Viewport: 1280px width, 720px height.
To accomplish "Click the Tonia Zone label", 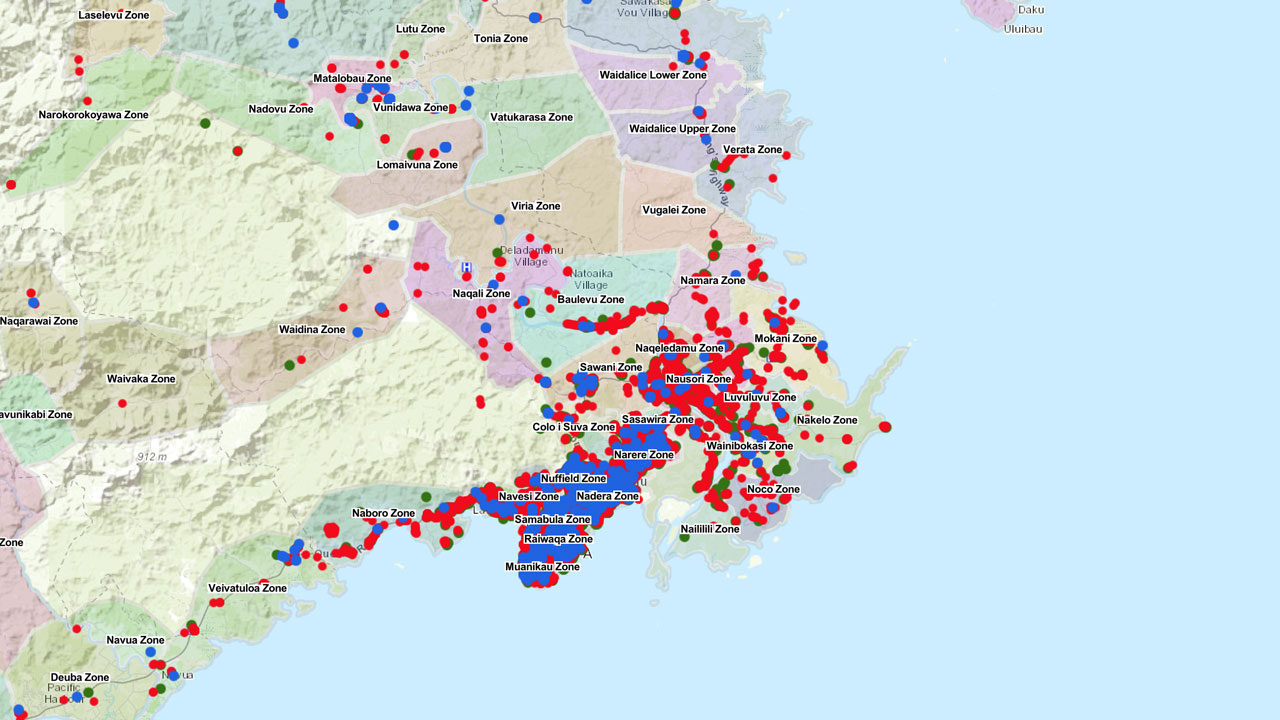I will coord(501,38).
